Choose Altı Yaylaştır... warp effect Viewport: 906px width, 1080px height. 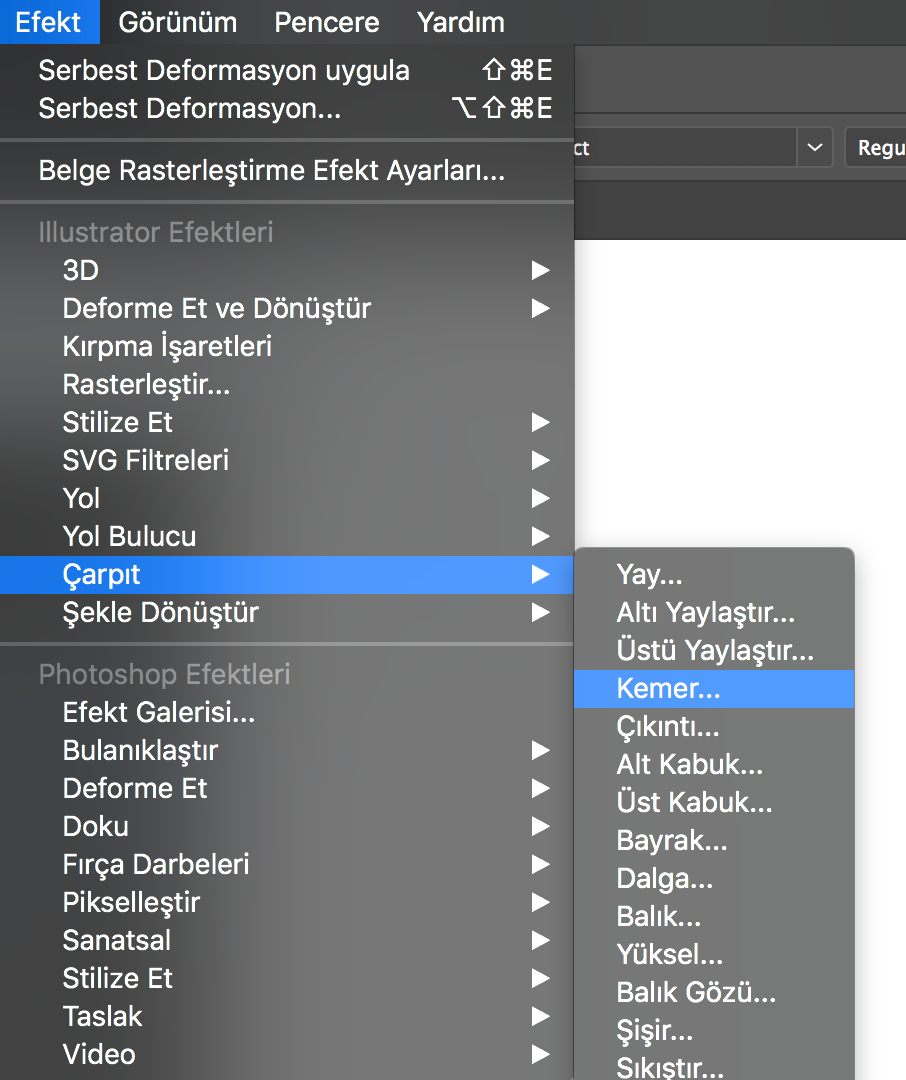tap(714, 612)
